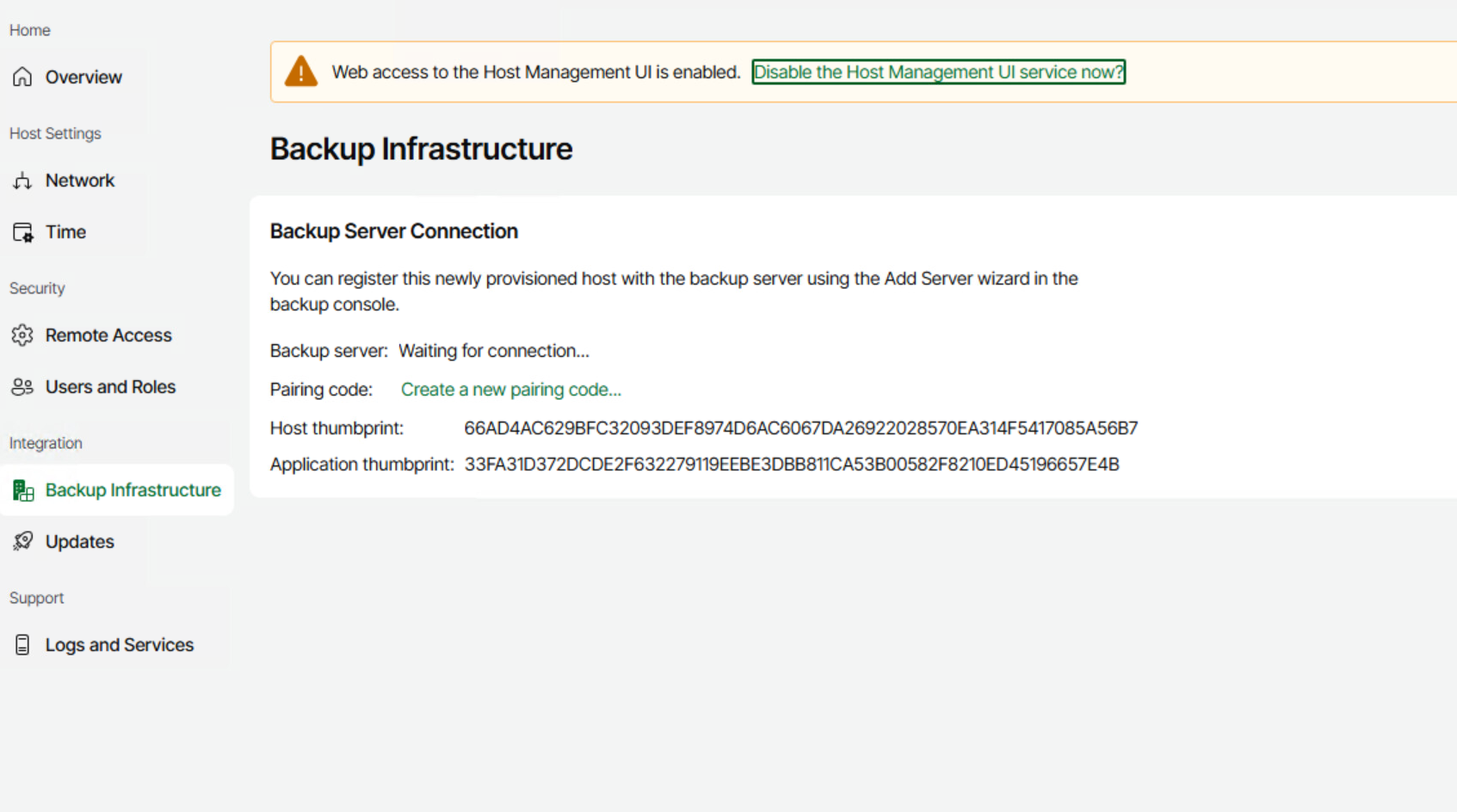Click the Overview home icon

(22, 77)
